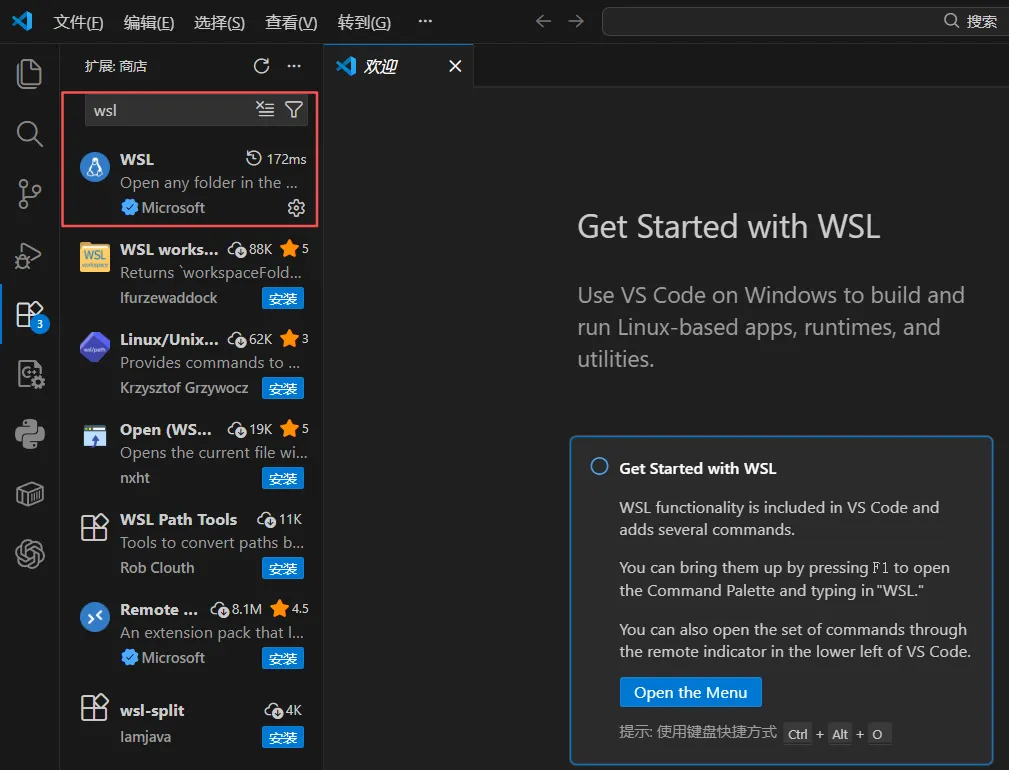Install the Open (WSL) extension by nxht

pyautogui.click(x=282, y=479)
